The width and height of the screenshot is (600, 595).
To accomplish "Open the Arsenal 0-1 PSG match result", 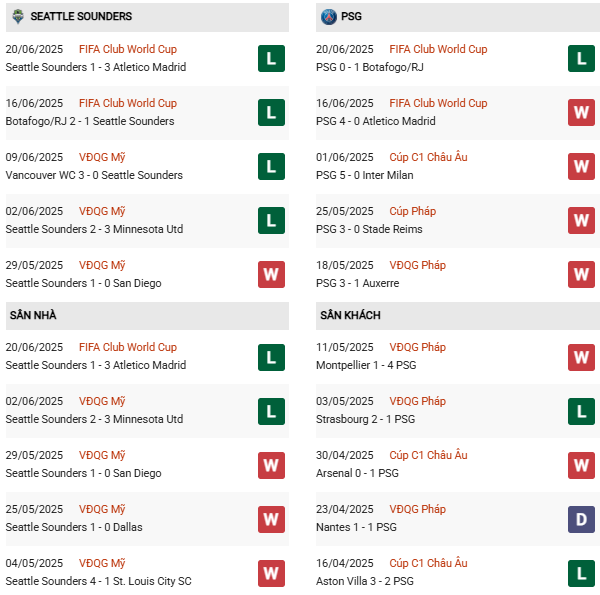I will [x=357, y=473].
